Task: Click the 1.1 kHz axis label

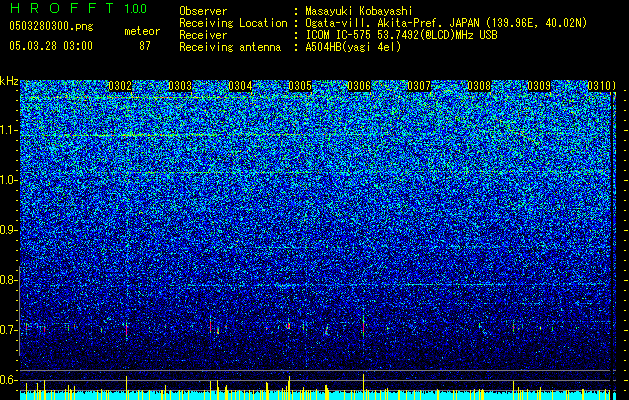Action: [x=9, y=130]
